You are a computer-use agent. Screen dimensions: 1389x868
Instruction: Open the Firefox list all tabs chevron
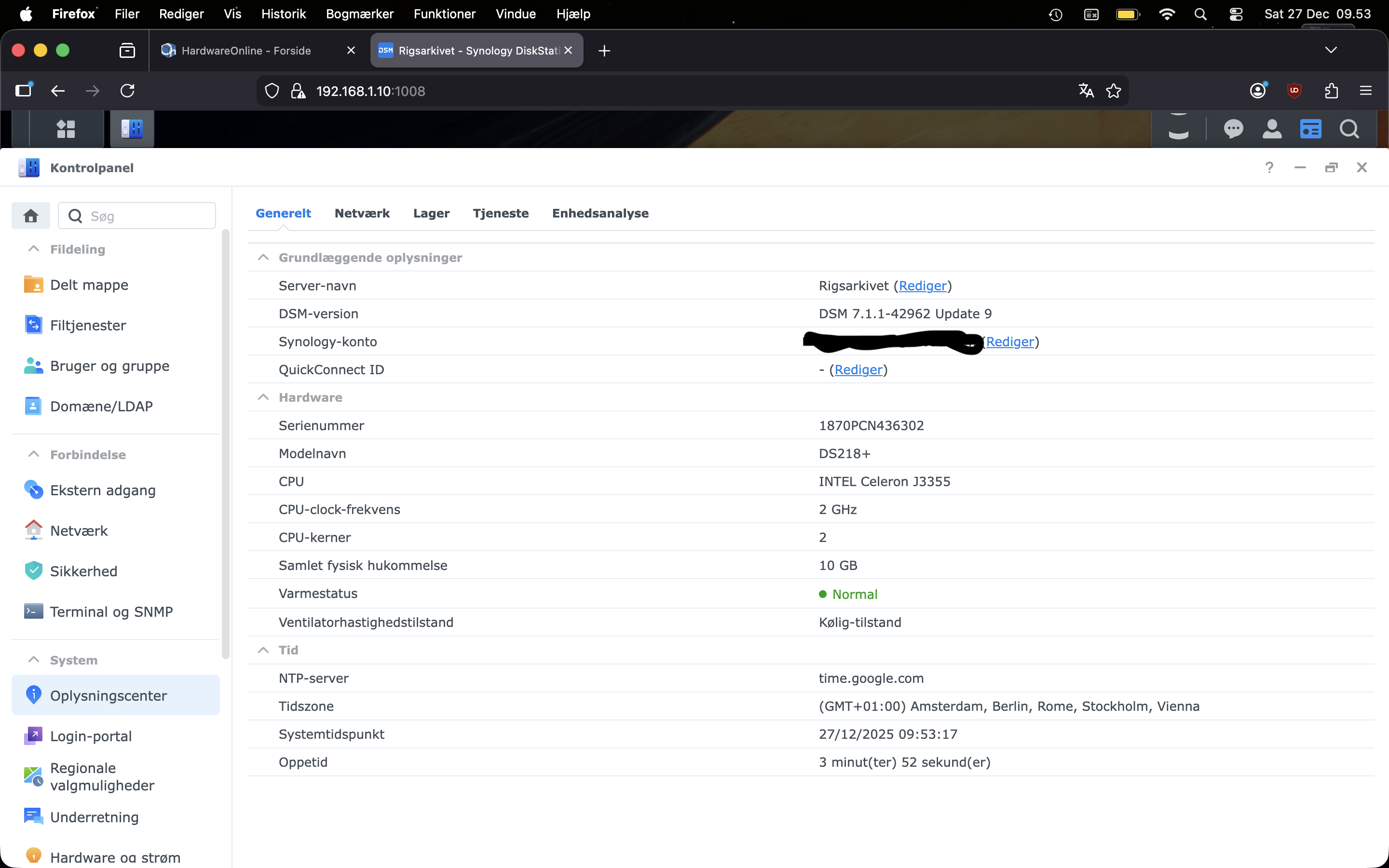point(1331,50)
